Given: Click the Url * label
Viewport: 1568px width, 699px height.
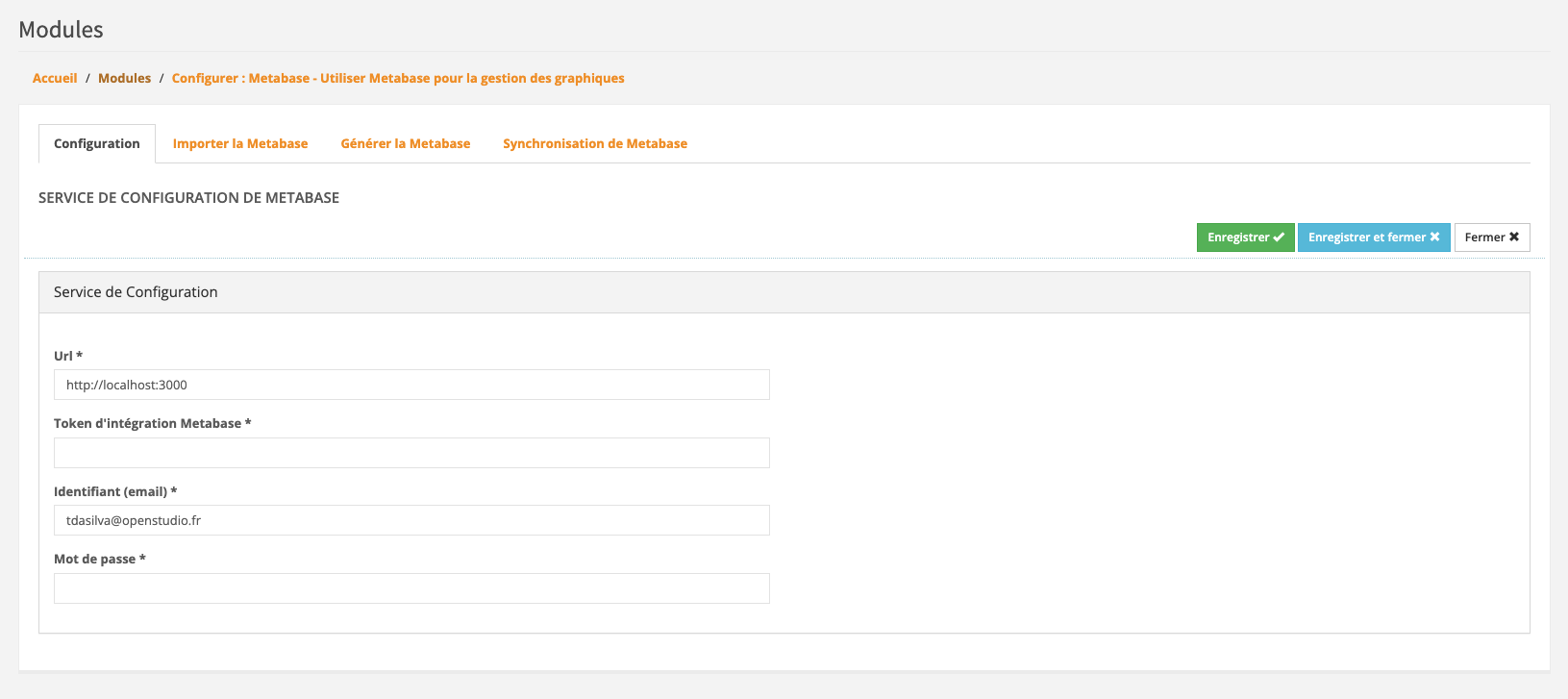Looking at the screenshot, I should (x=68, y=356).
